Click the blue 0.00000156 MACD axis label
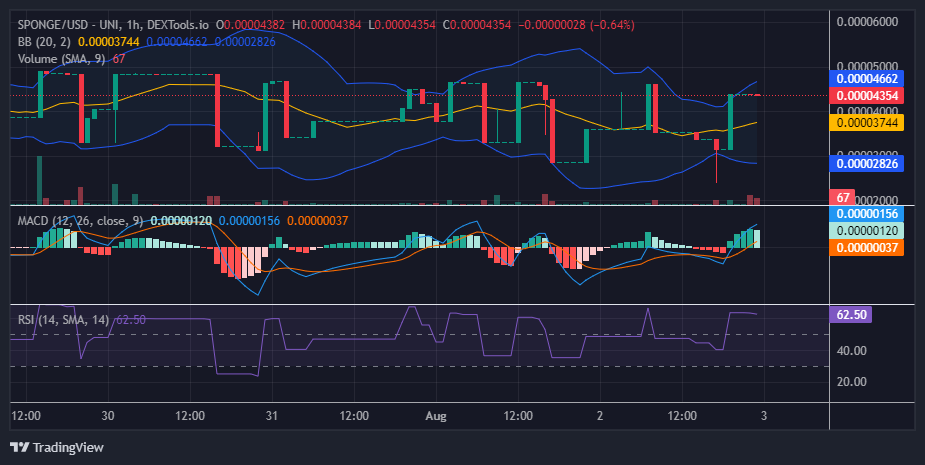This screenshot has width=925, height=465. [867, 214]
